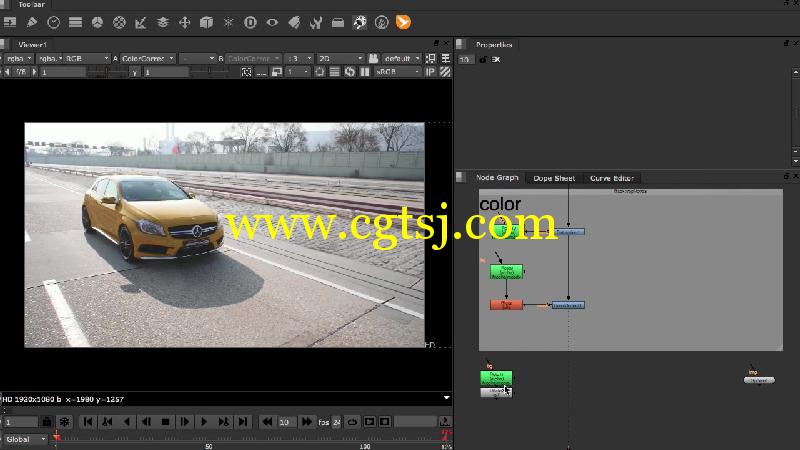Adjust the viewer gamma slider
Screen dimensions: 800x450
211,72
